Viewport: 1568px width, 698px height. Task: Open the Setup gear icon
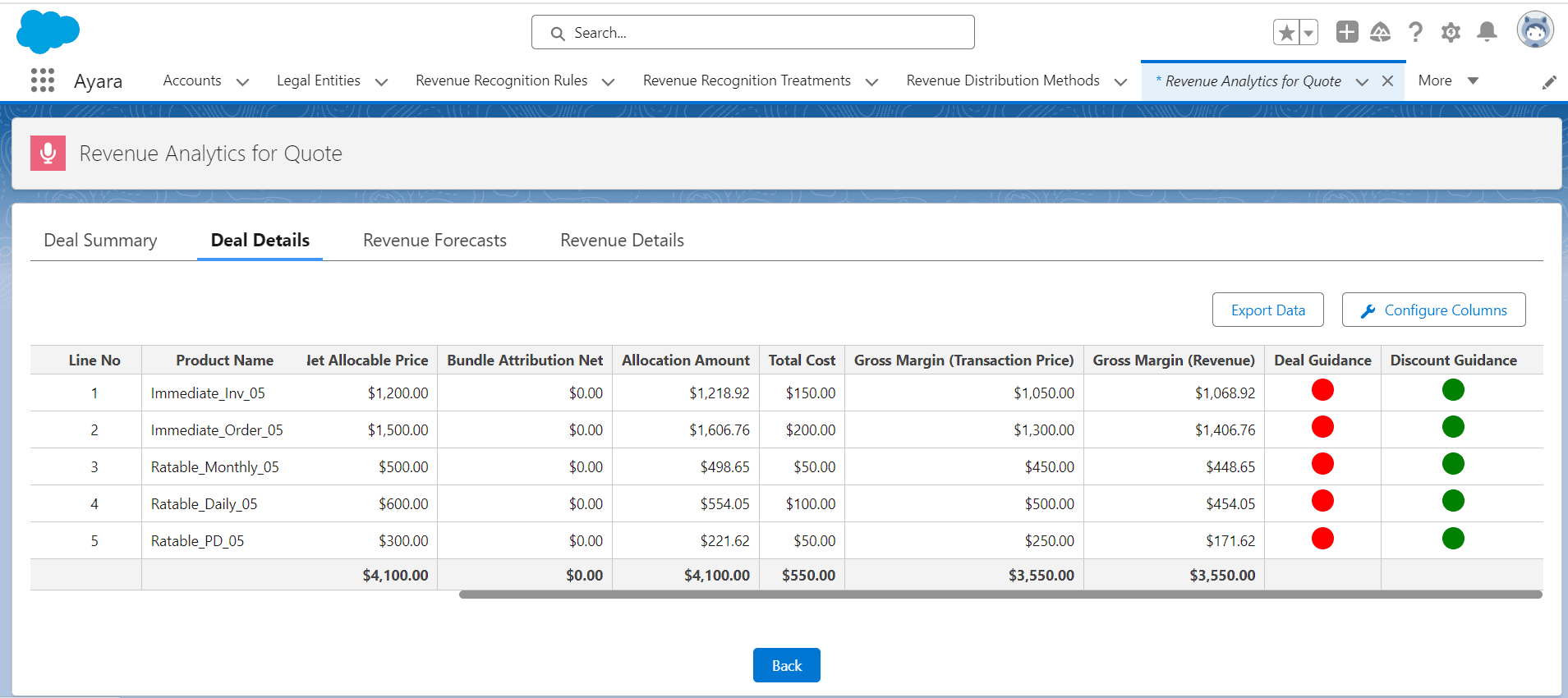[1451, 32]
